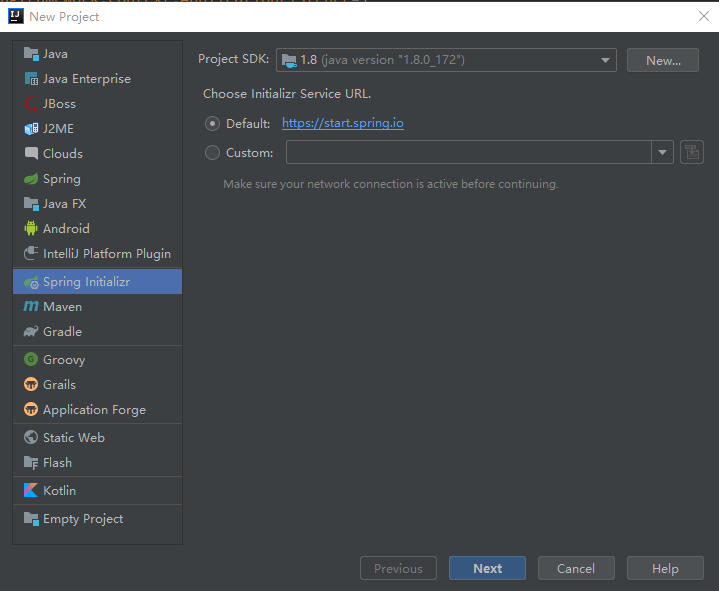Screen dimensions: 719x591
Task: Click the icon button beside Custom URL field
Action: pos(692,152)
